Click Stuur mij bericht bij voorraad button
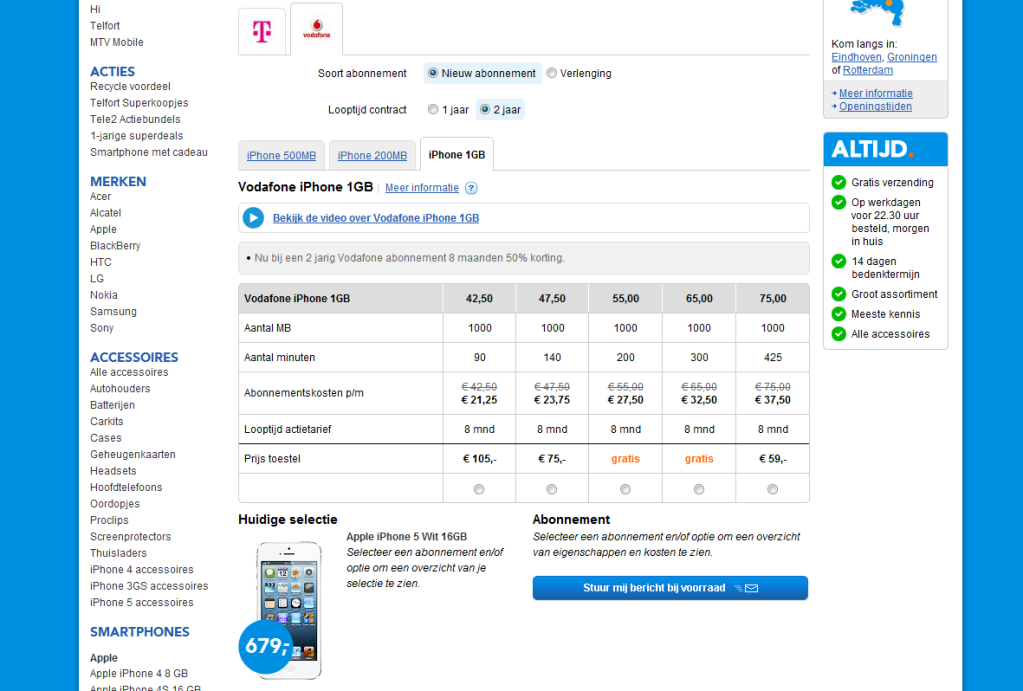 click(x=670, y=588)
